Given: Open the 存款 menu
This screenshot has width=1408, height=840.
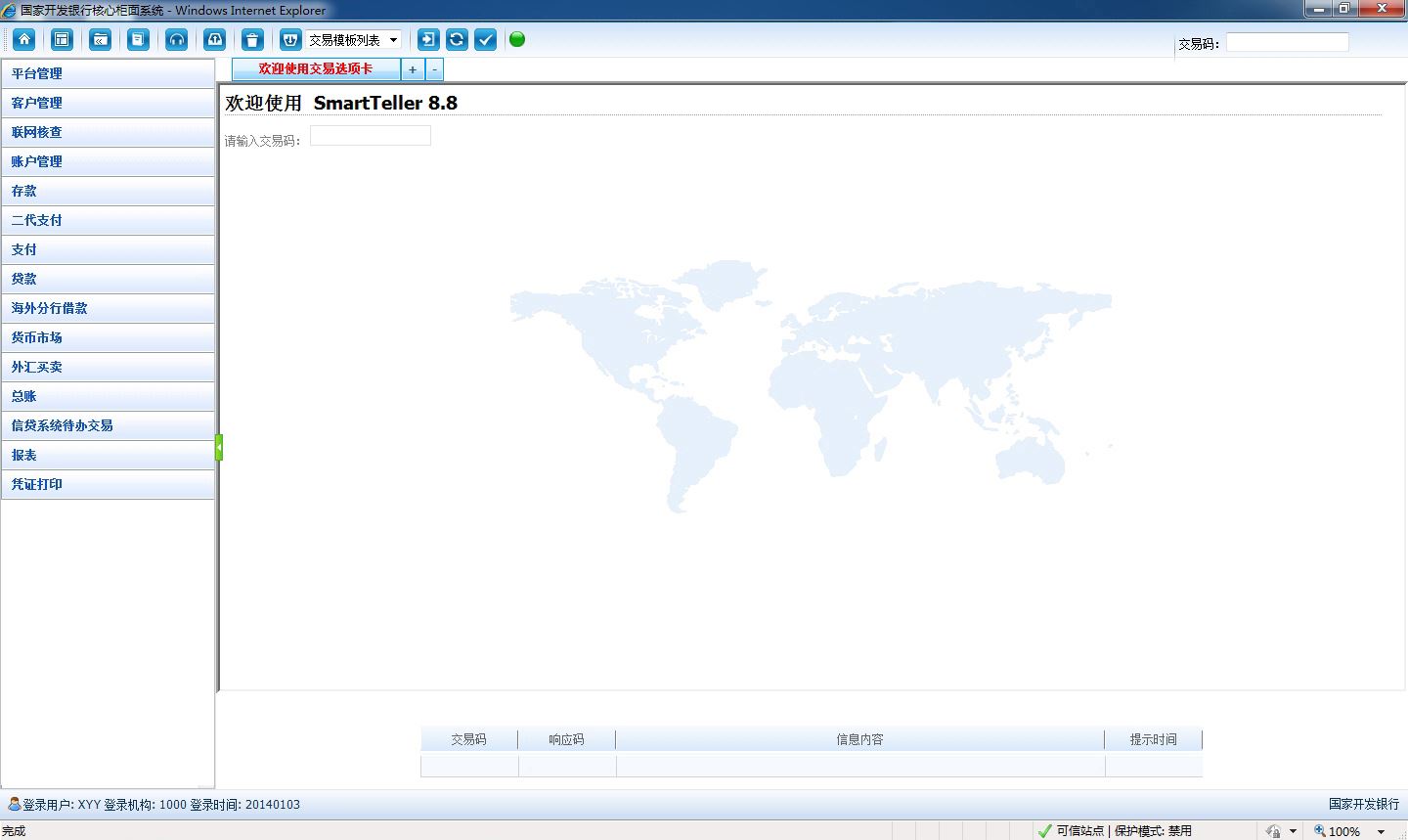Looking at the screenshot, I should pos(108,191).
